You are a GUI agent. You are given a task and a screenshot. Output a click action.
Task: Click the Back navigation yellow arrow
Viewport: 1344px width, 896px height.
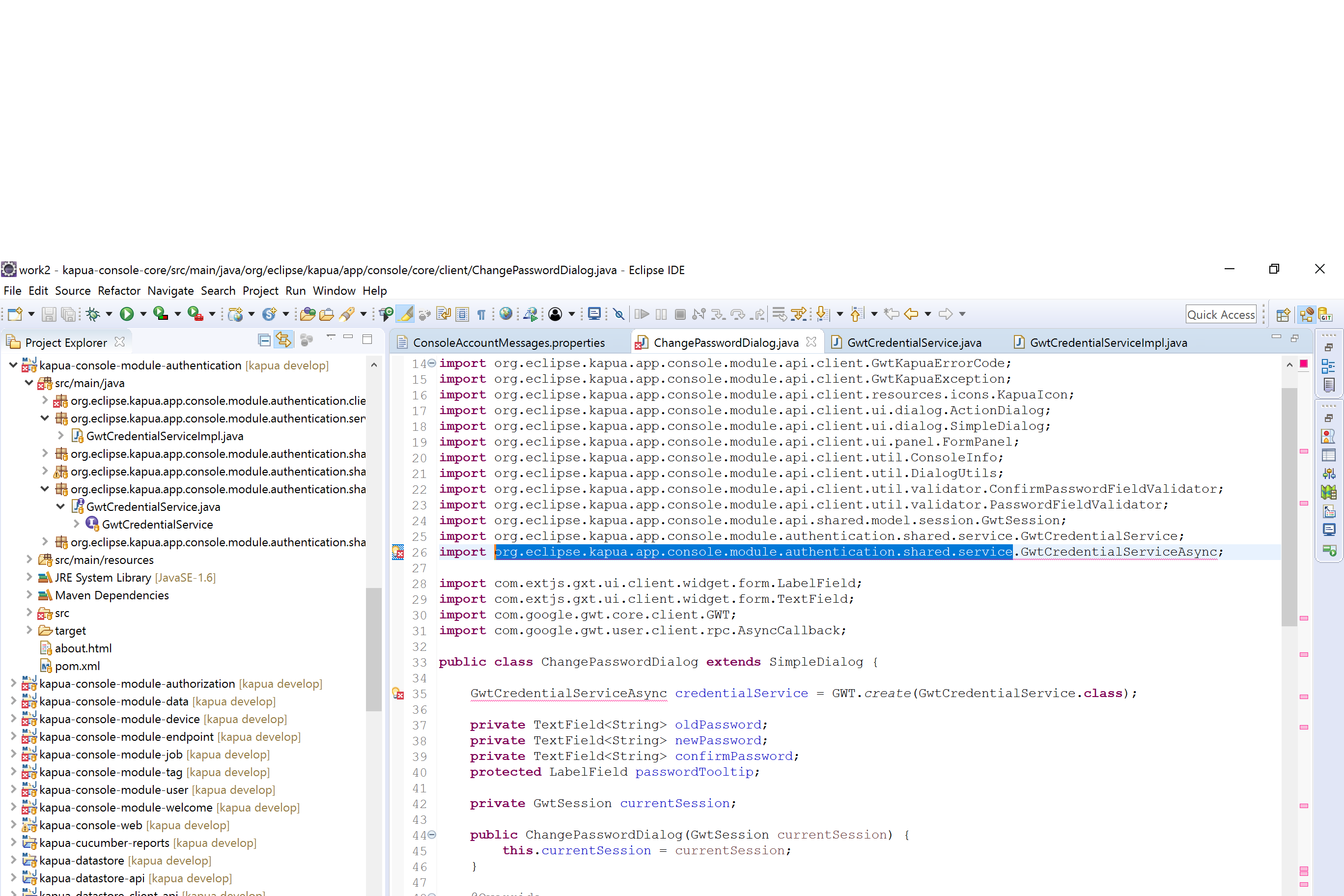pos(911,314)
